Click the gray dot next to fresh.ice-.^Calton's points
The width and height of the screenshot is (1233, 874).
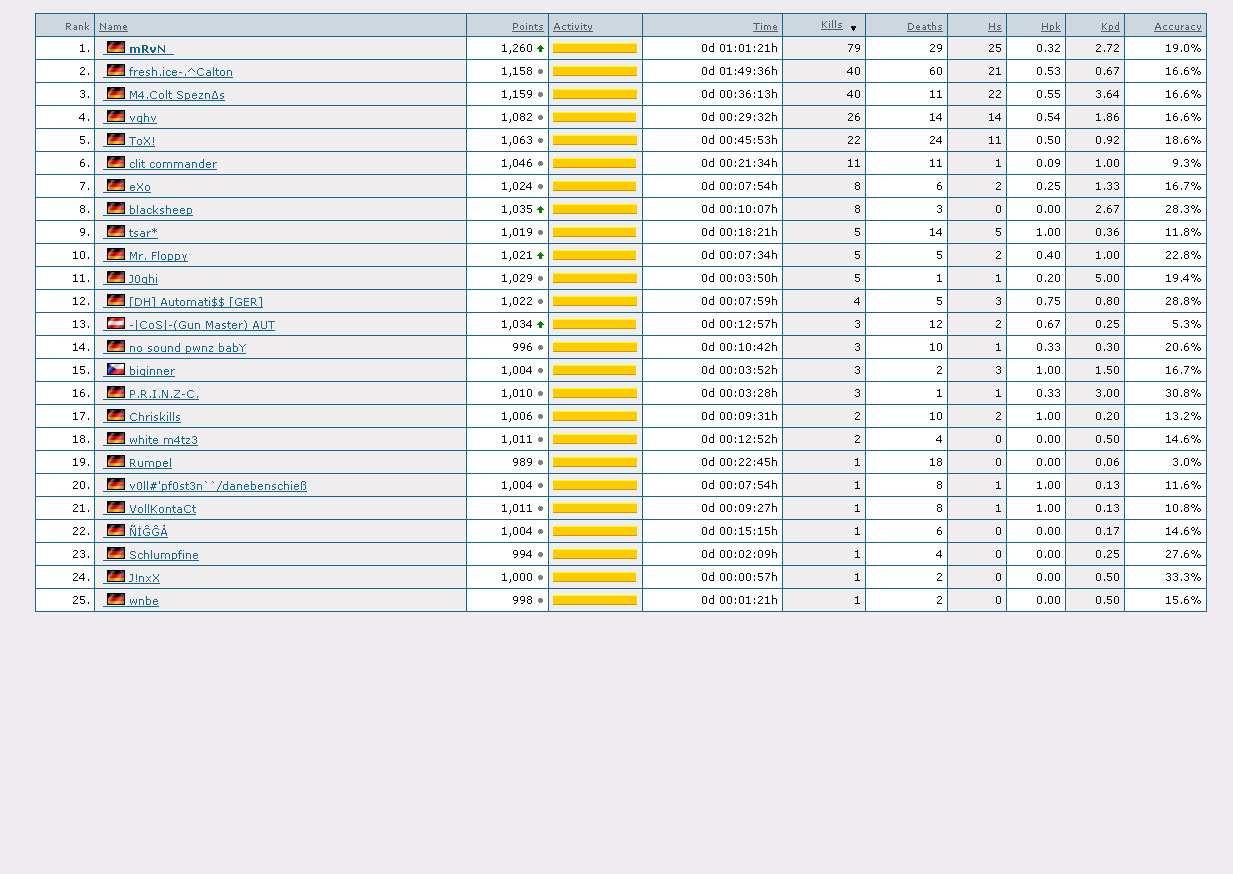click(x=541, y=72)
